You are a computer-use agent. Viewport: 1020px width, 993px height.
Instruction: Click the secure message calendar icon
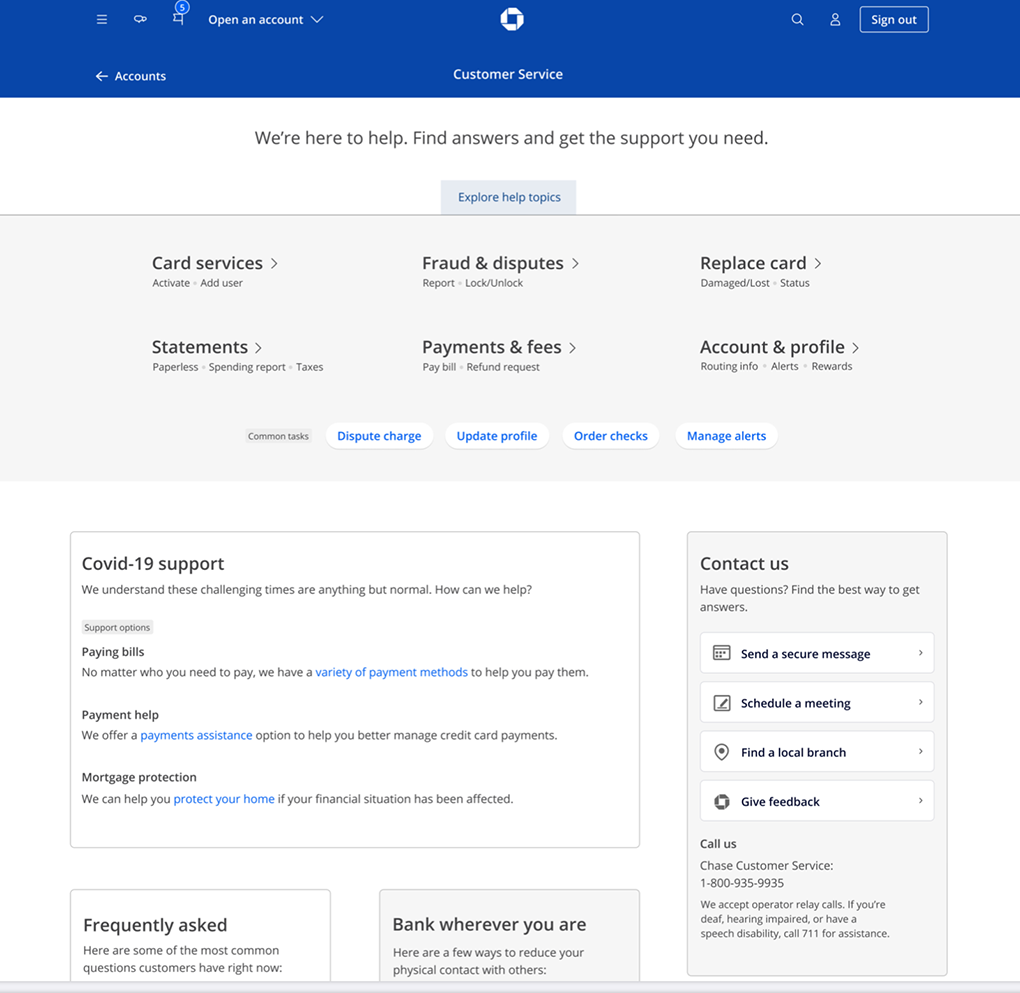click(721, 653)
